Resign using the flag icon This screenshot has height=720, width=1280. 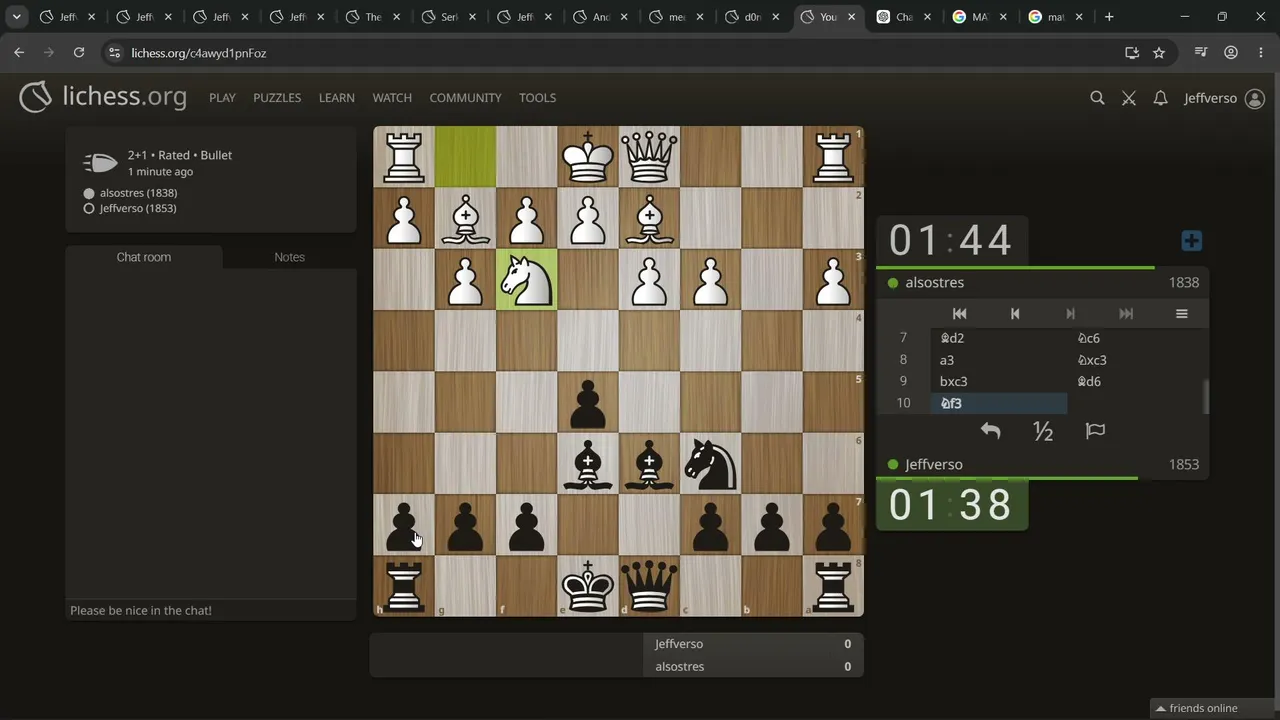[1095, 431]
